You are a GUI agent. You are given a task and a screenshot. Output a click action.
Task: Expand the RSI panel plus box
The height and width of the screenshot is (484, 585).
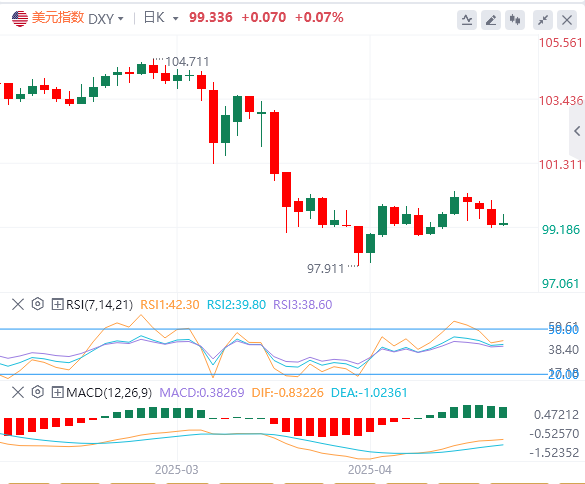(x=57, y=305)
